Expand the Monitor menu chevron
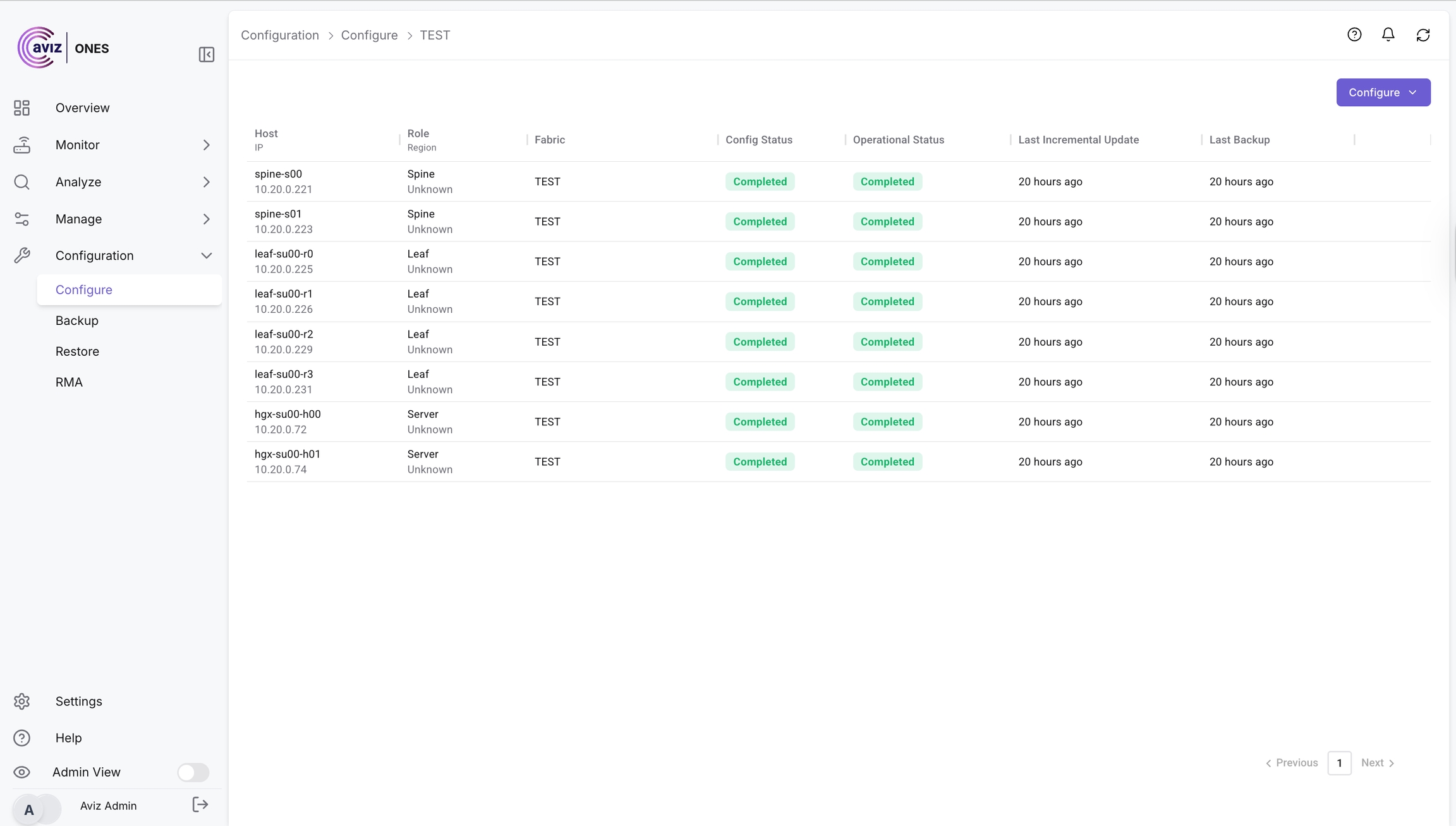Image resolution: width=1456 pixels, height=826 pixels. [x=206, y=145]
